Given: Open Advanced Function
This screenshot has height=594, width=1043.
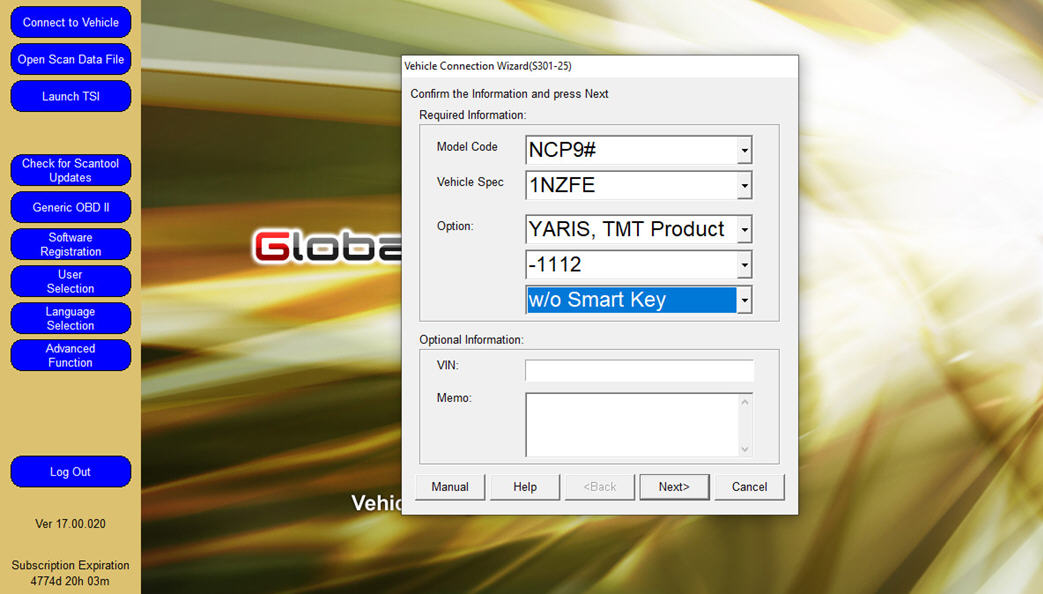Looking at the screenshot, I should (71, 355).
